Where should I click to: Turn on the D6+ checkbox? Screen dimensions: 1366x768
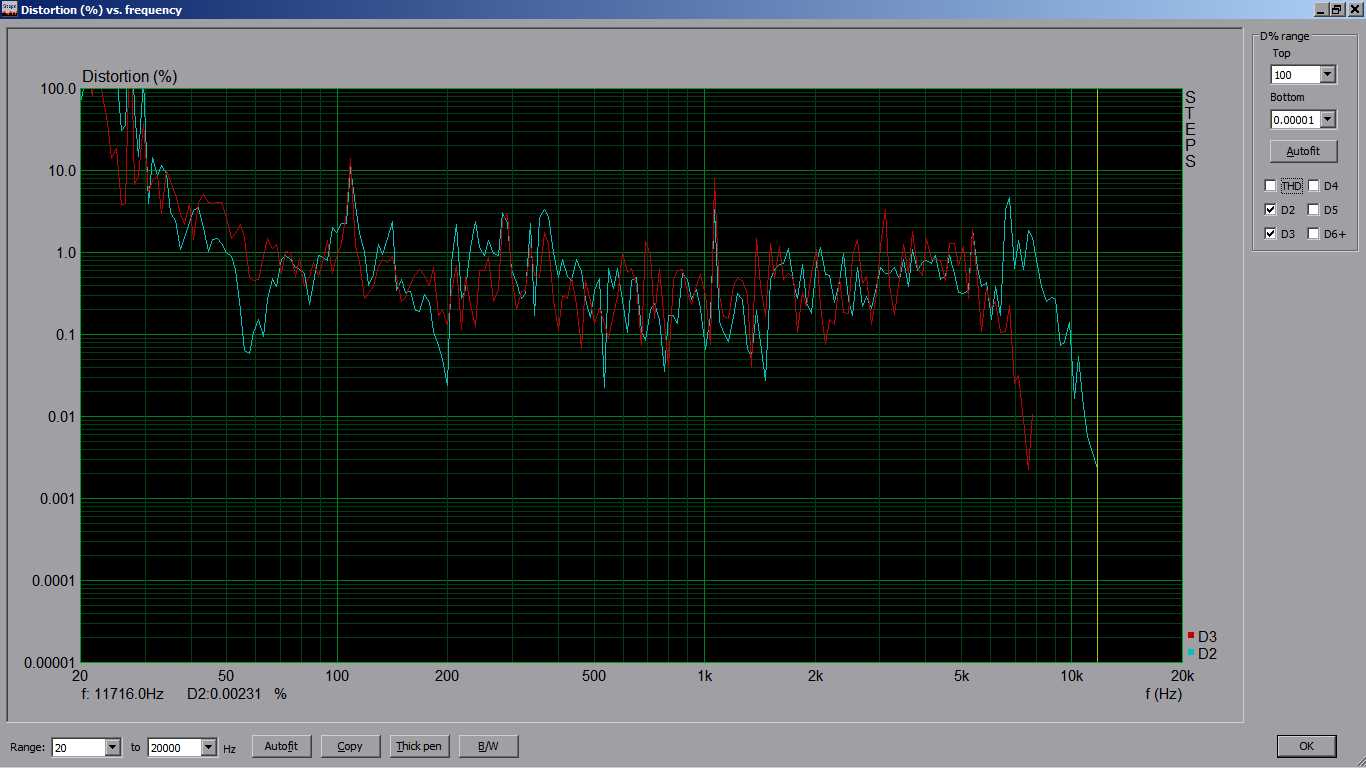1314,234
